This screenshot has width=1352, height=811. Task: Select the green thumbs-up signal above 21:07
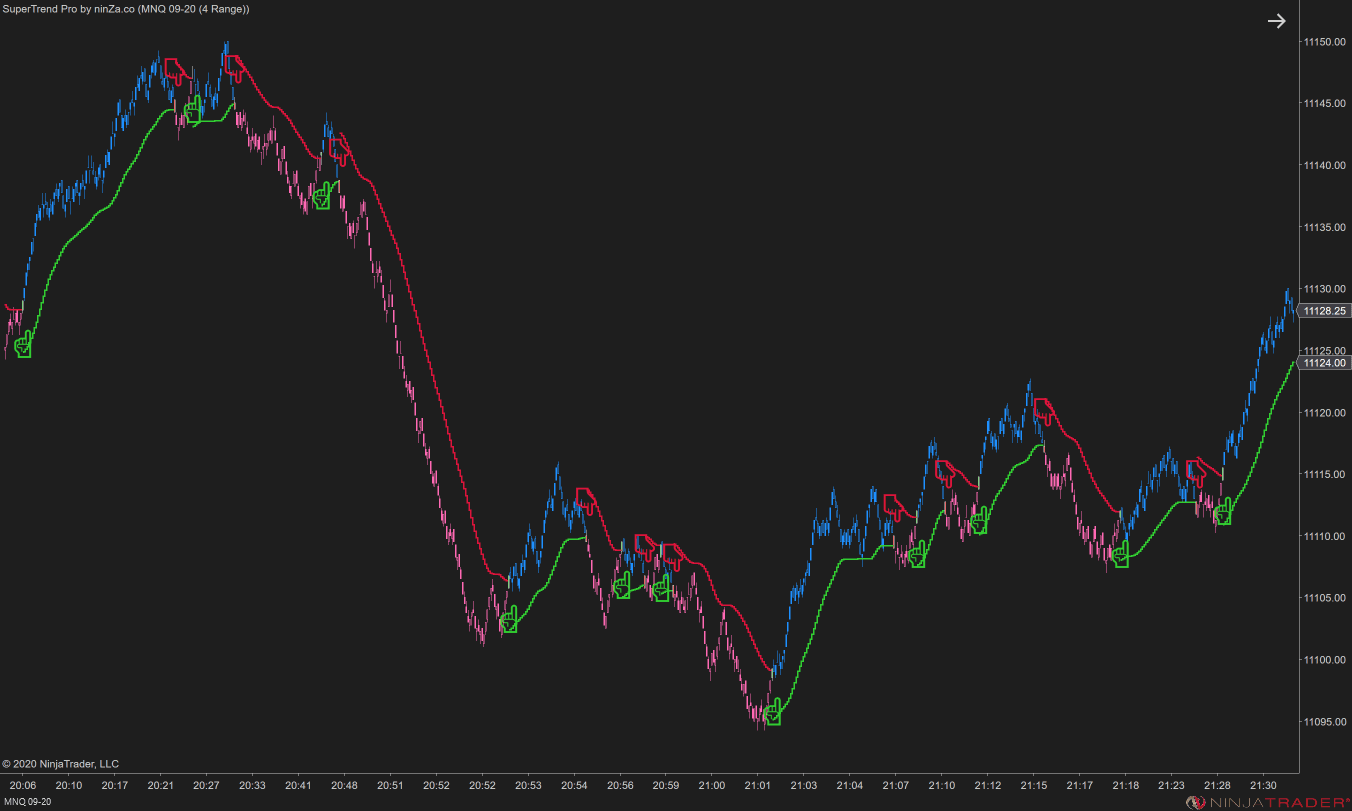pyautogui.click(x=917, y=554)
